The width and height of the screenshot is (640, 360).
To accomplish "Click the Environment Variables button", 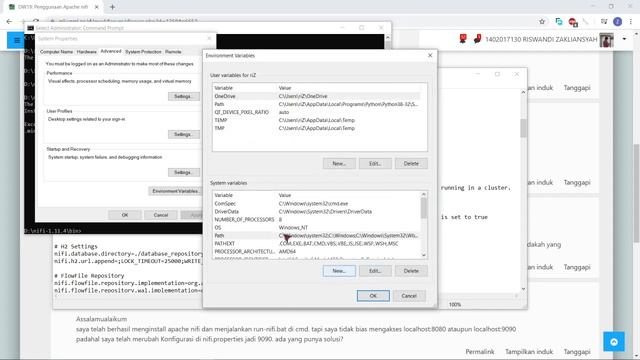I will pos(176,191).
